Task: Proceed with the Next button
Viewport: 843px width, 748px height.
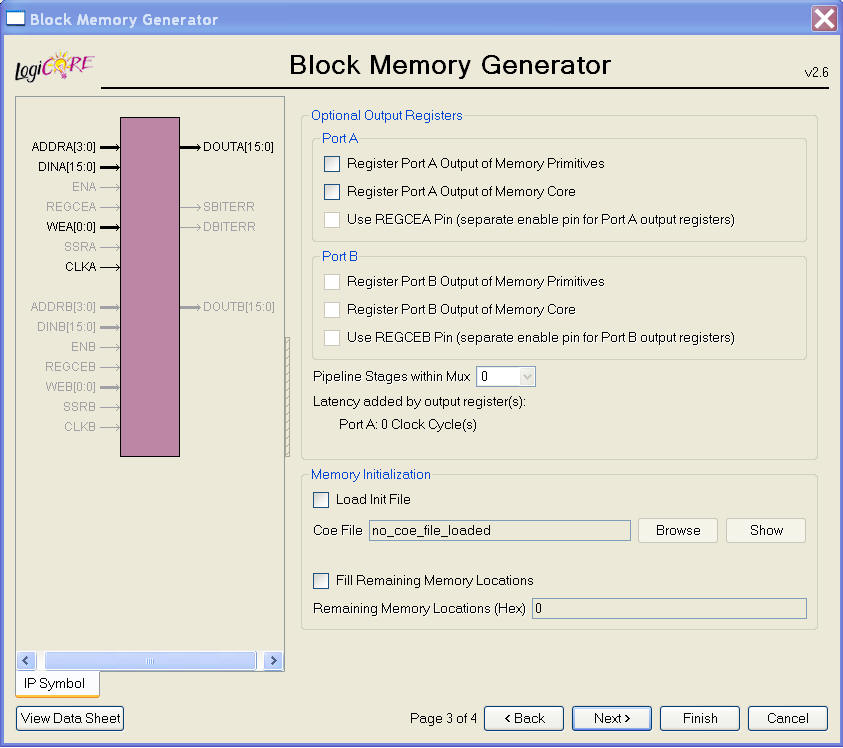Action: click(612, 718)
